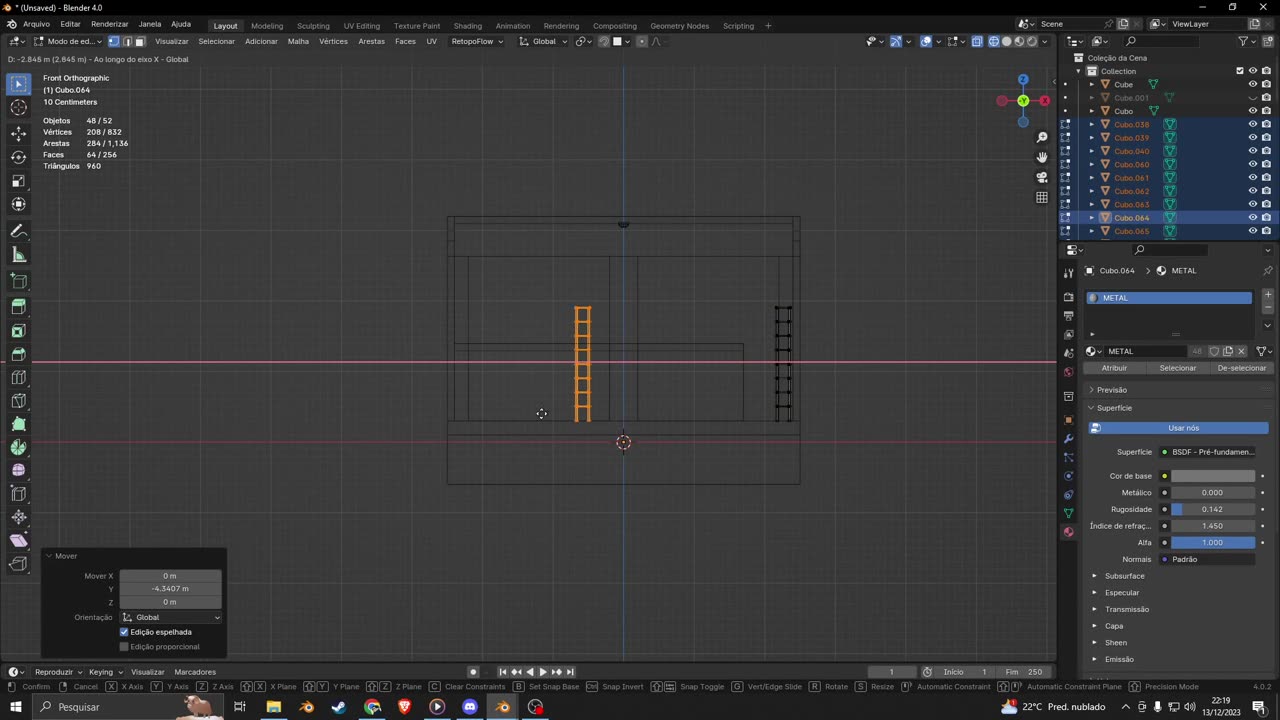The height and width of the screenshot is (720, 1280).
Task: Show the hidden Cube.001 via its eye icon
Action: pos(1252,98)
